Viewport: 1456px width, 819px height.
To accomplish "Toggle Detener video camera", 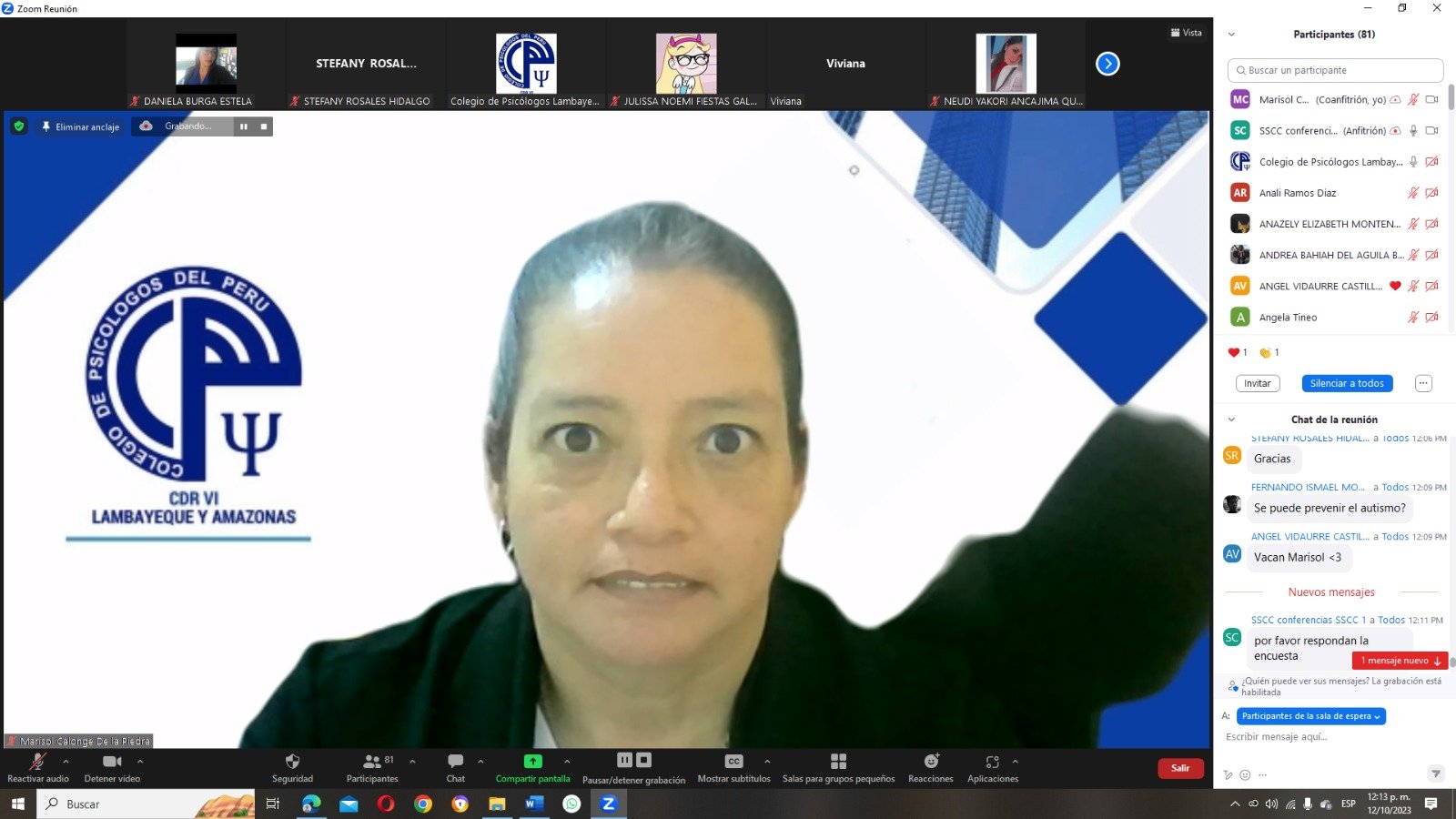I will point(112,762).
